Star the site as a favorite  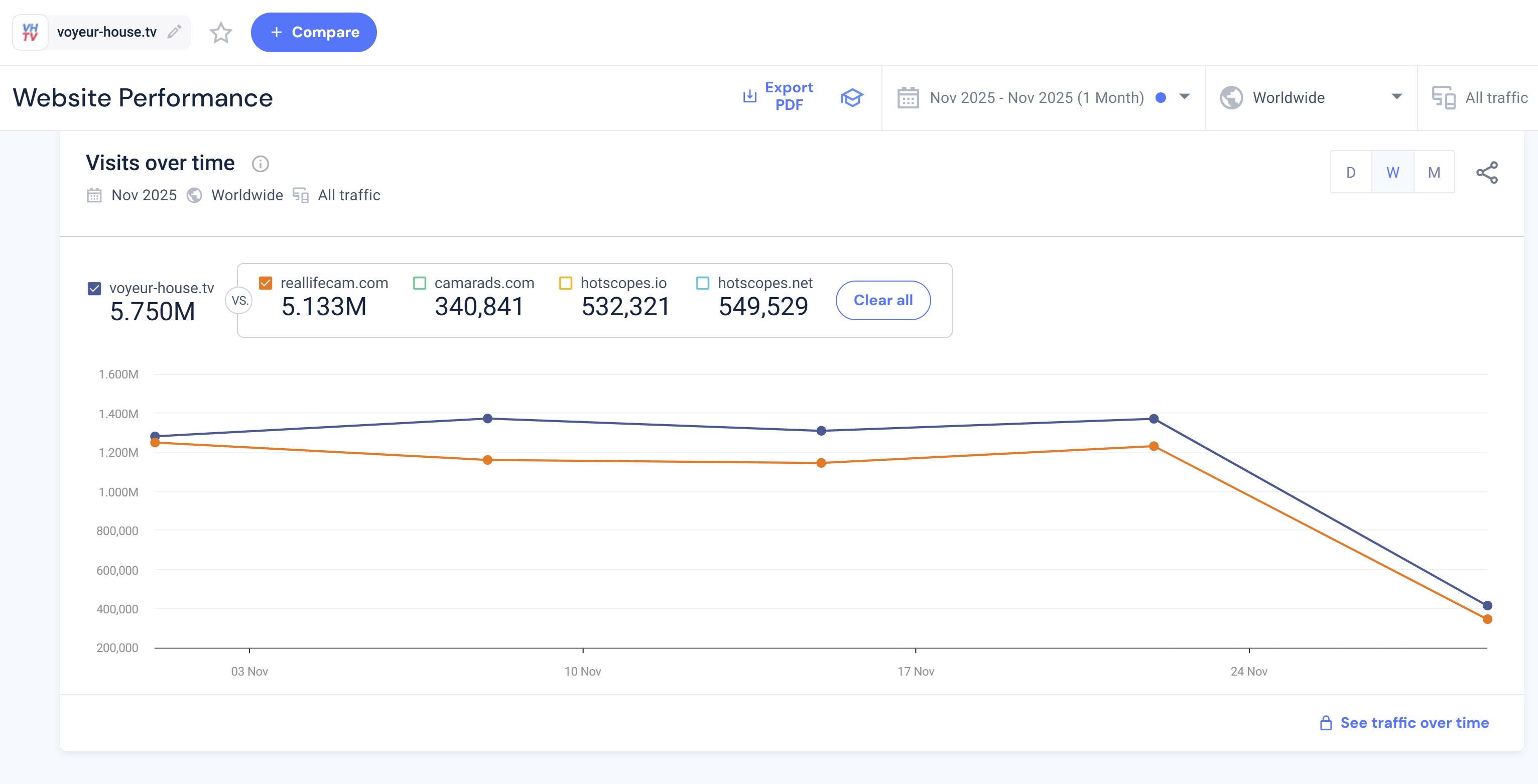220,32
